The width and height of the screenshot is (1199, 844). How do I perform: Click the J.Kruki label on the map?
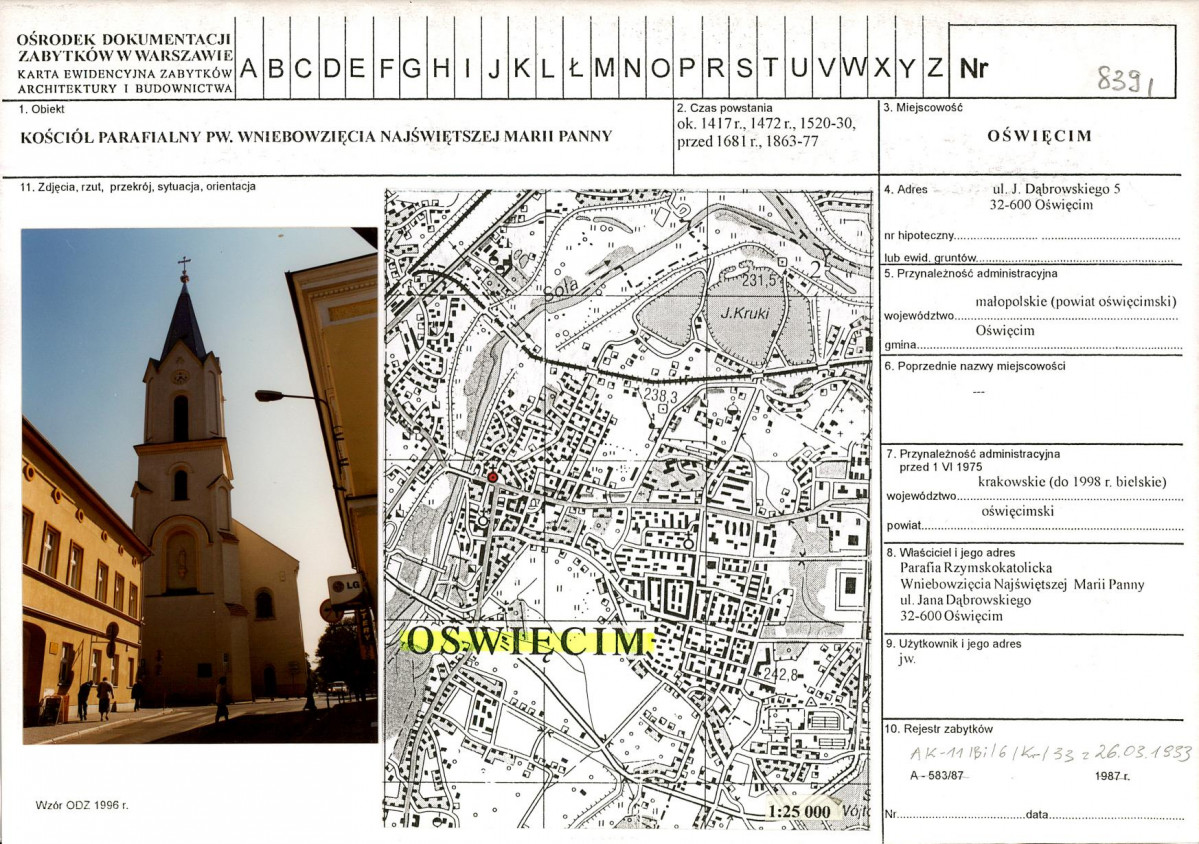743,313
